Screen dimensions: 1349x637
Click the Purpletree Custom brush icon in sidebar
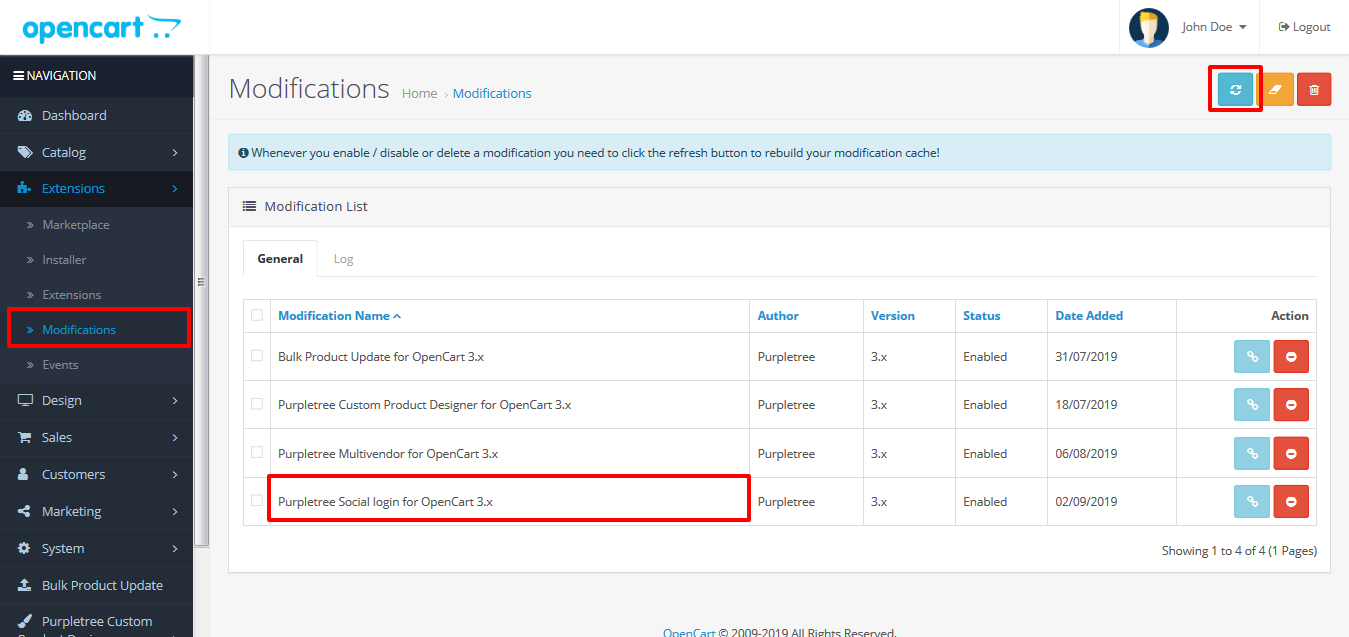point(25,621)
